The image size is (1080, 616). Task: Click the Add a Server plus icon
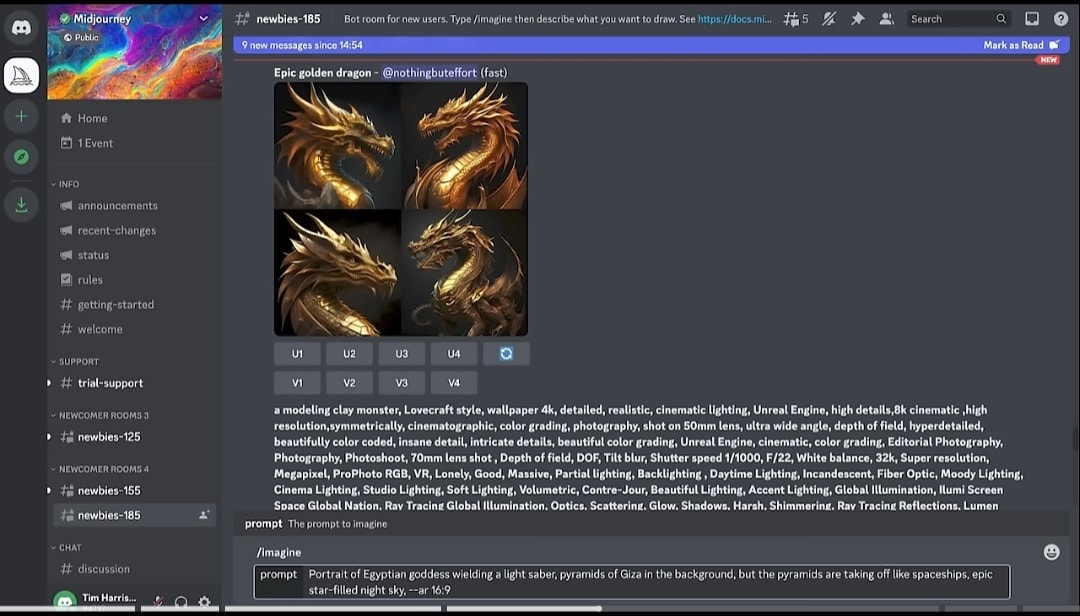21,116
